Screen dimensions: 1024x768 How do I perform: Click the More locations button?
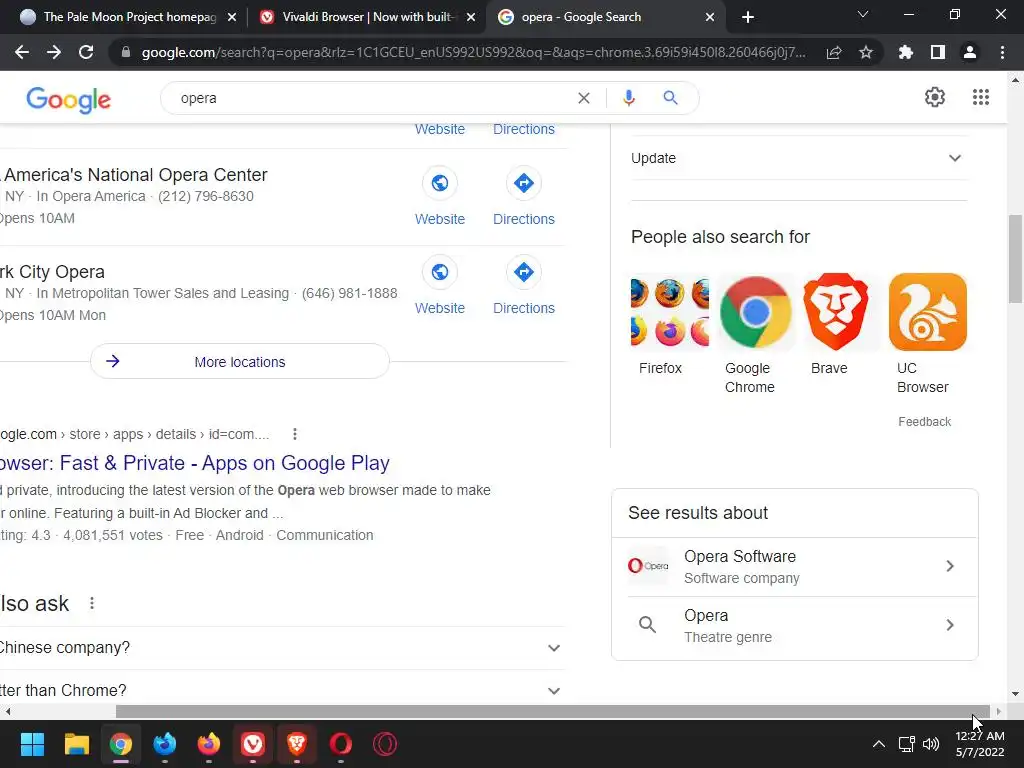240,361
